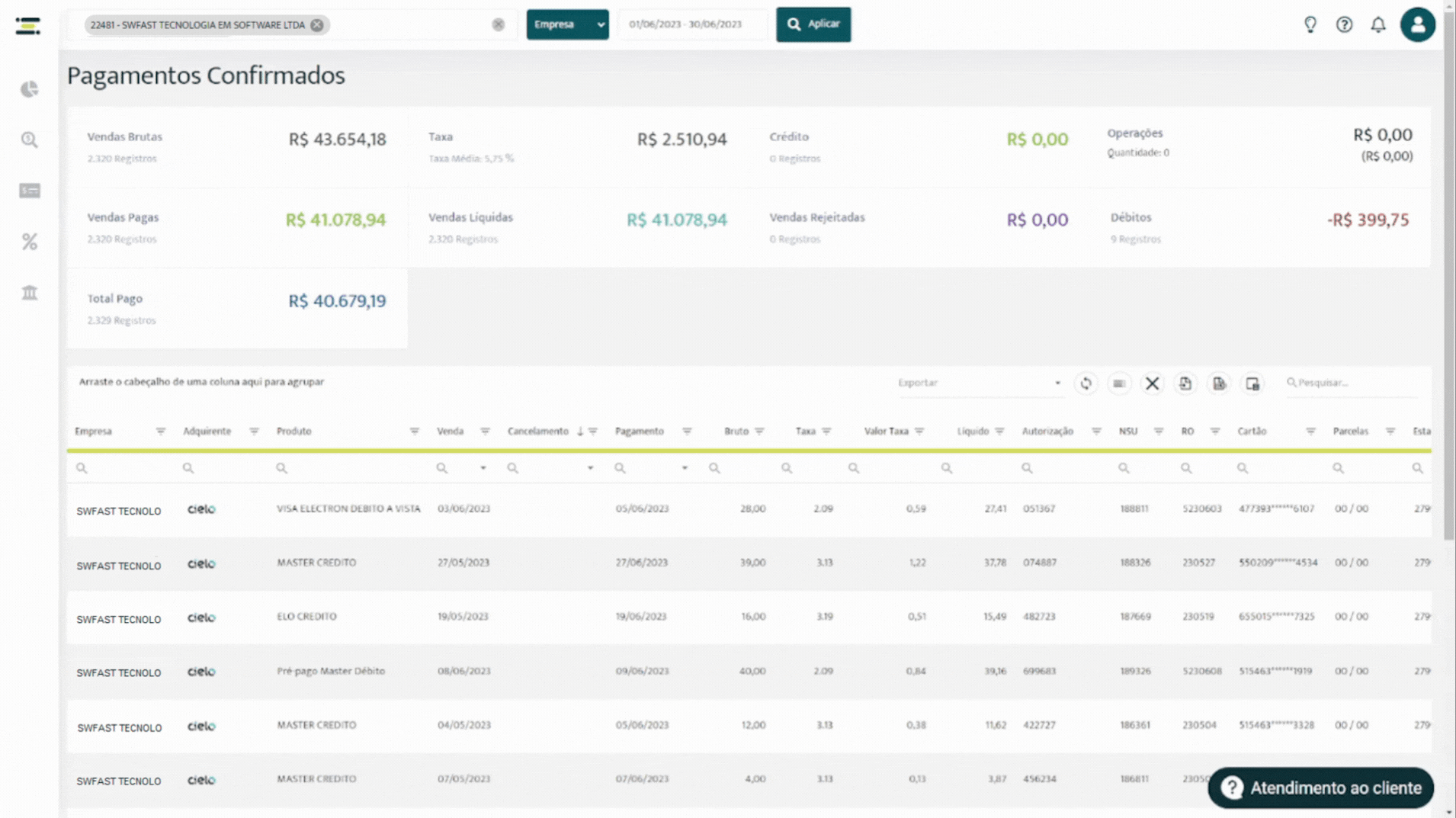This screenshot has height=818, width=1456.
Task: Click the R$ 43.654,18 Vendas Brutas value
Action: (x=337, y=140)
